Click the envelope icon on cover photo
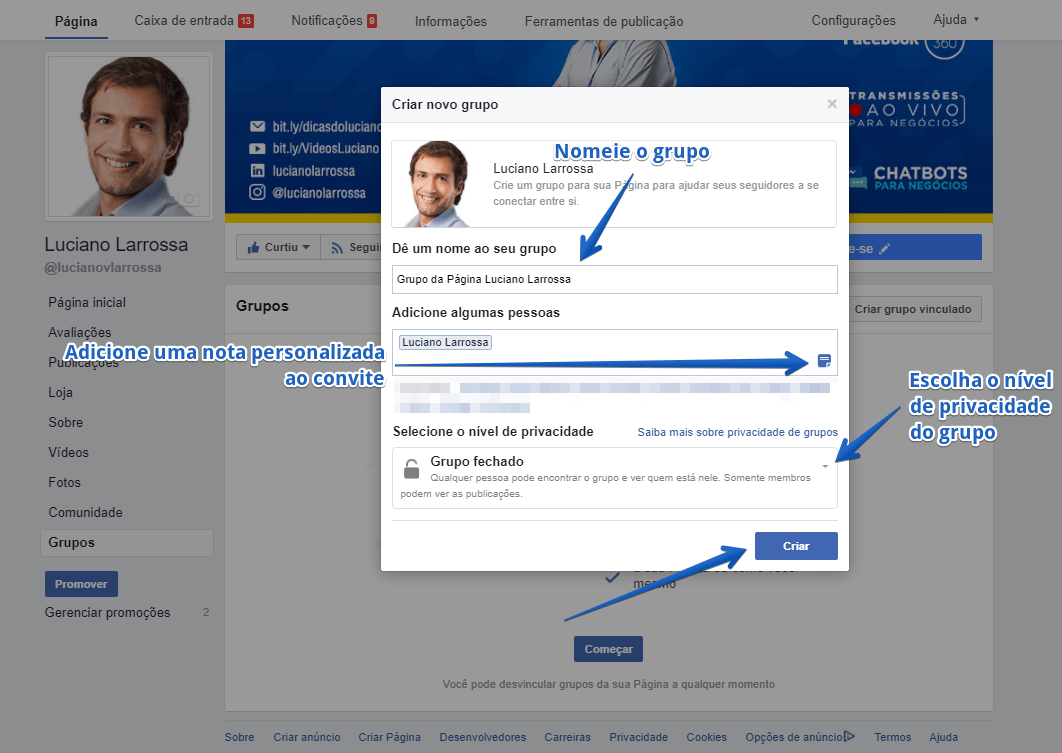This screenshot has height=753, width=1062. coord(257,127)
